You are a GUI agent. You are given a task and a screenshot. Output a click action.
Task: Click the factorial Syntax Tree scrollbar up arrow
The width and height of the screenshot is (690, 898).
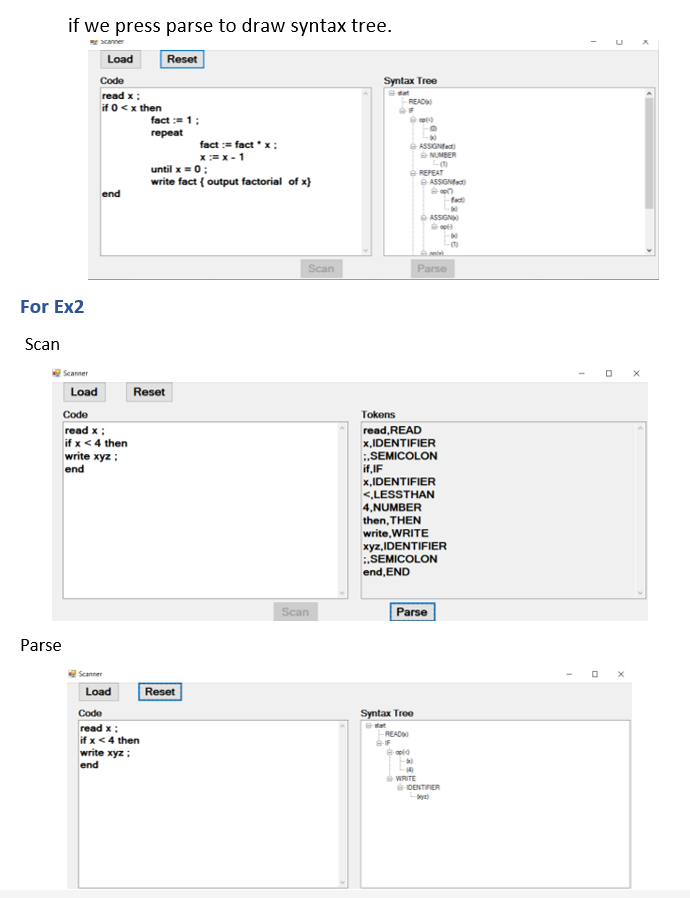(649, 93)
